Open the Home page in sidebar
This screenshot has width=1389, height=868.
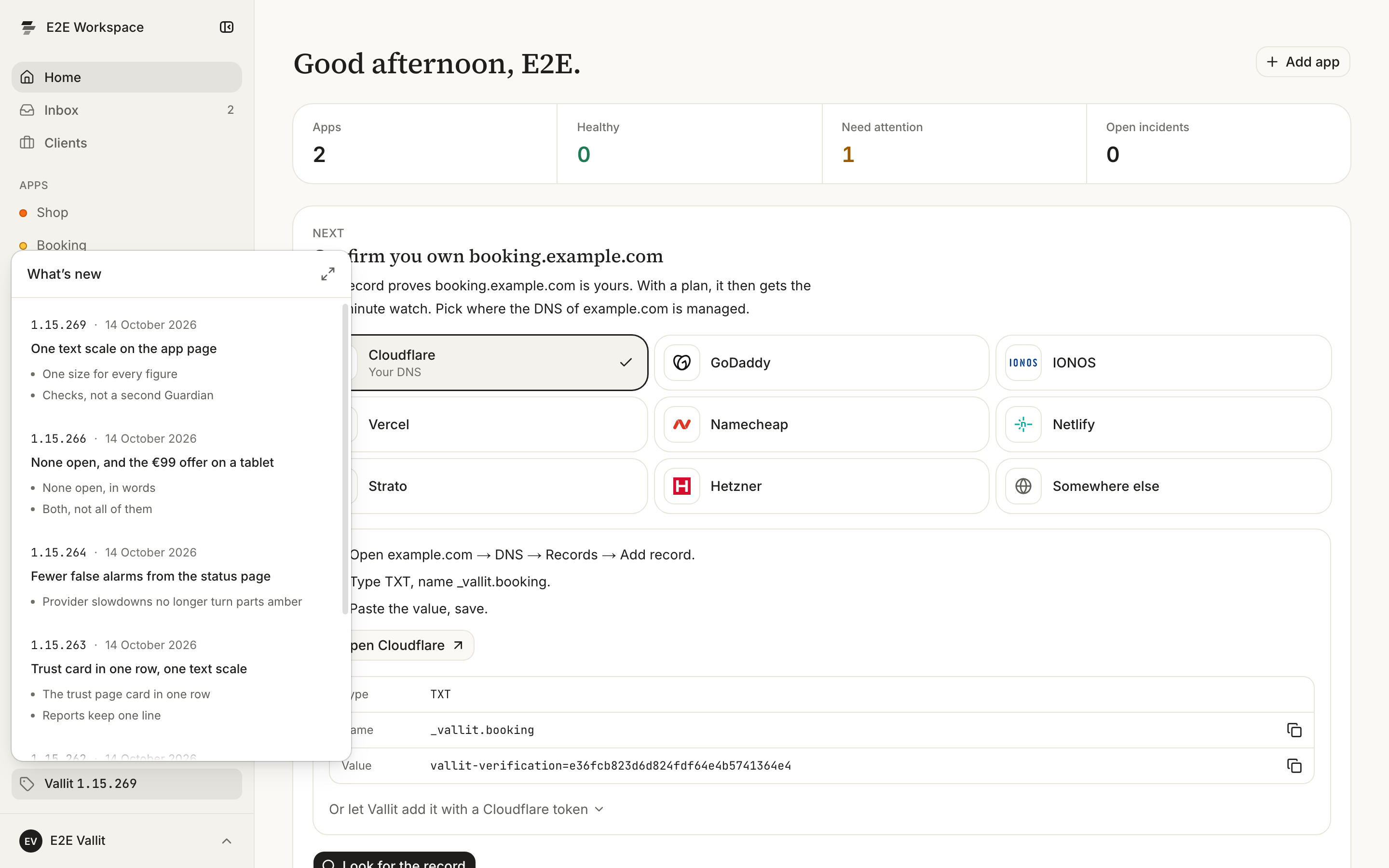click(x=127, y=77)
